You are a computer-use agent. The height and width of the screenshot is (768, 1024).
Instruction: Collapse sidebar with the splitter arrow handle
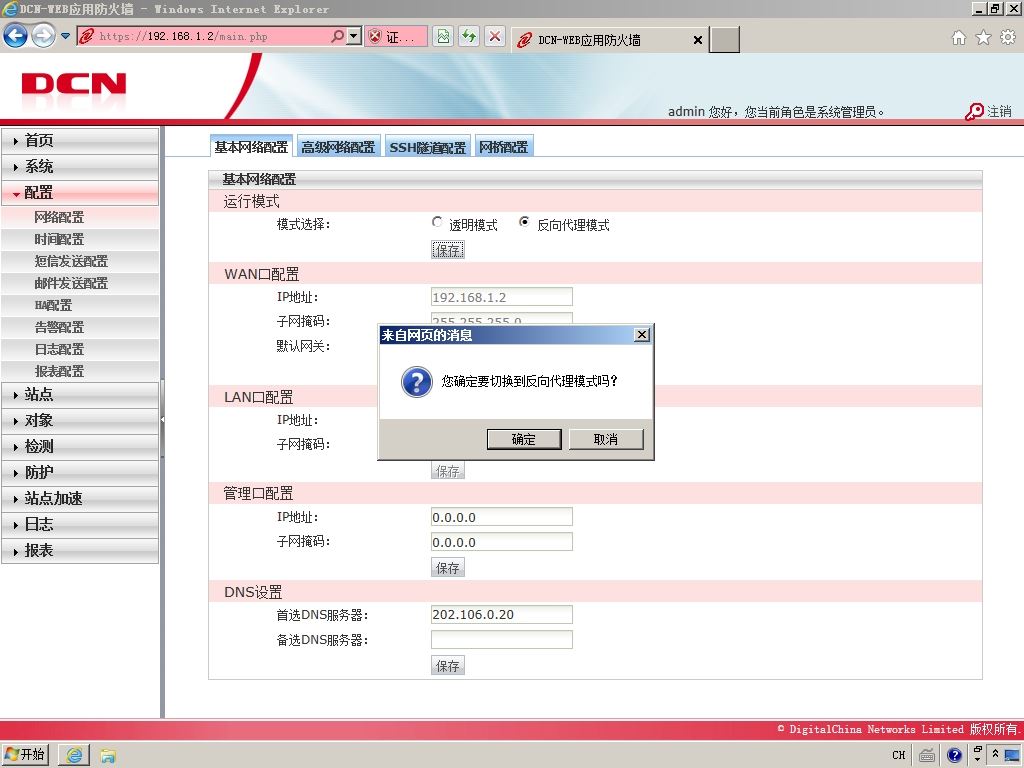[x=162, y=419]
